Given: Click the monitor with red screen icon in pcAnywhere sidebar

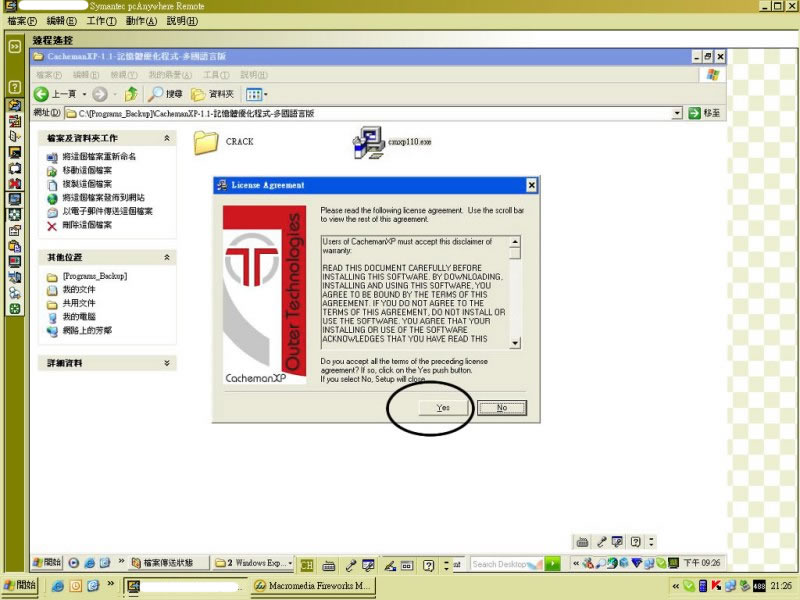Looking at the screenshot, I should (15, 262).
